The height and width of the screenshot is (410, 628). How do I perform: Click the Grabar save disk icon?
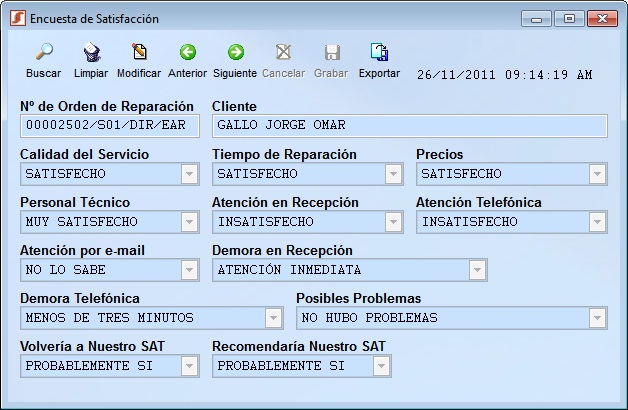(x=331, y=53)
